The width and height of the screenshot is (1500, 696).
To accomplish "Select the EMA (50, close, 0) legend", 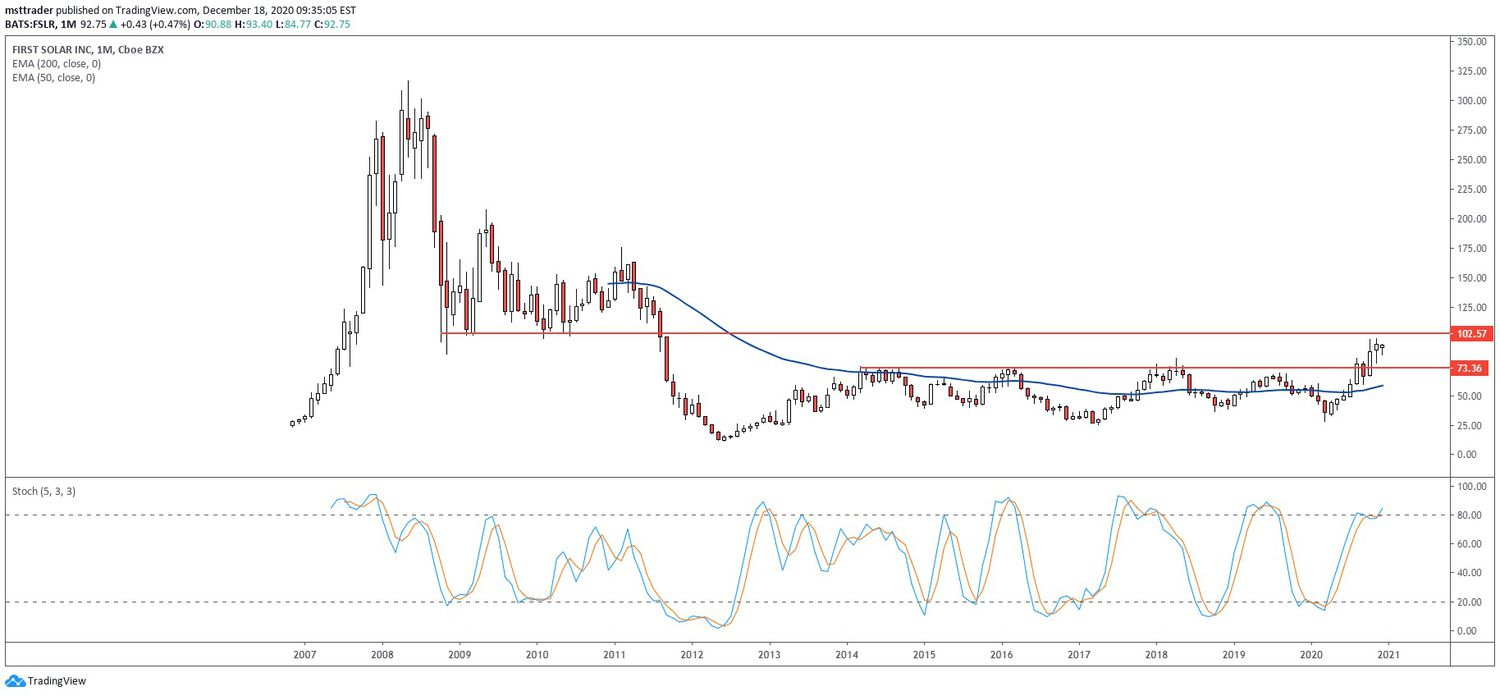I will [53, 77].
